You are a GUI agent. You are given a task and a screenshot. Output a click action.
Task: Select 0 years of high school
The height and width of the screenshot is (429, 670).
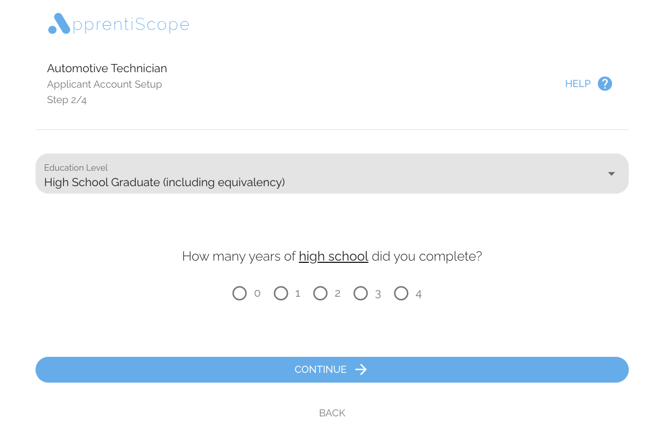240,293
